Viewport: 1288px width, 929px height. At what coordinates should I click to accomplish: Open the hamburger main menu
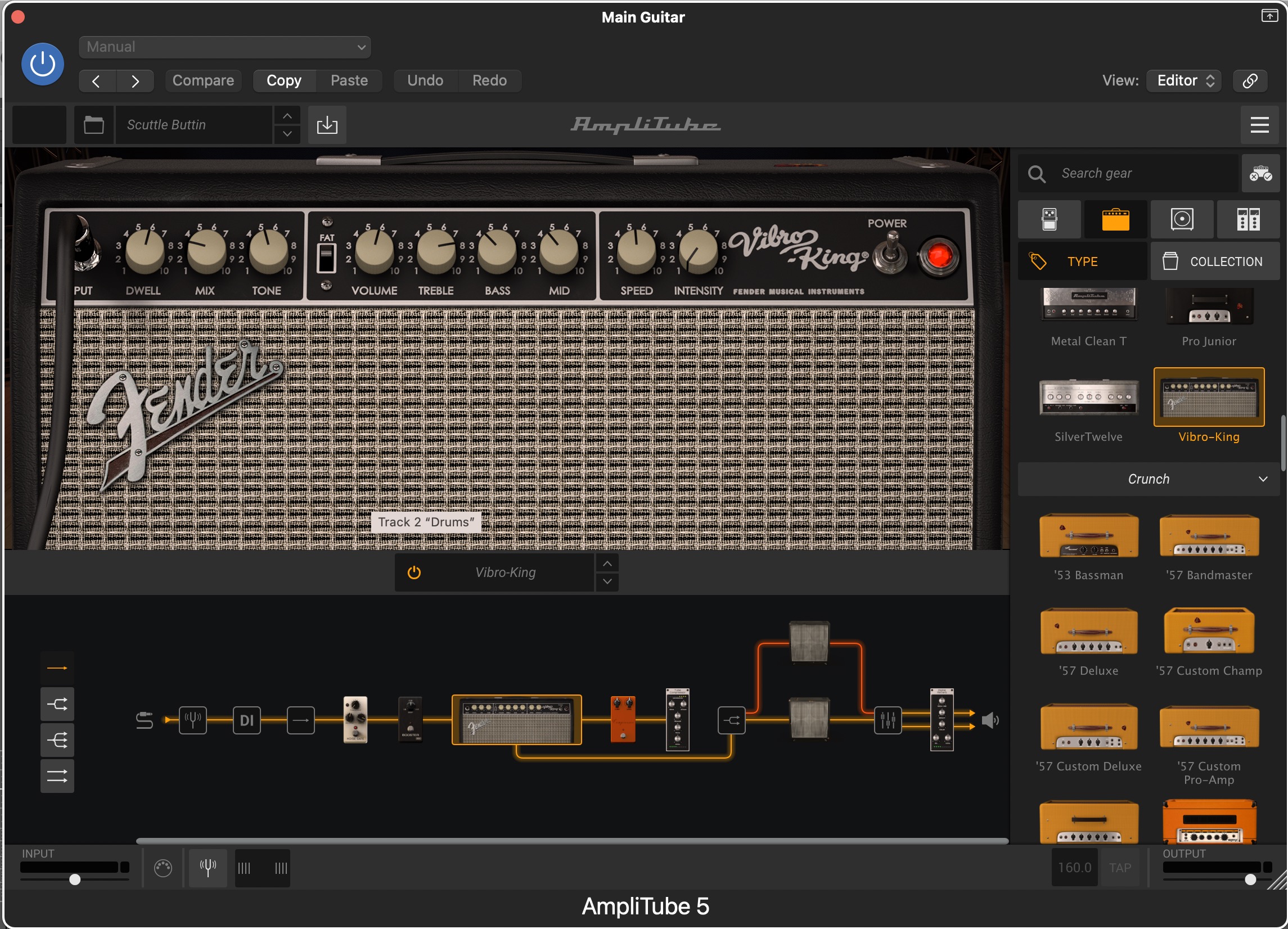(1260, 124)
